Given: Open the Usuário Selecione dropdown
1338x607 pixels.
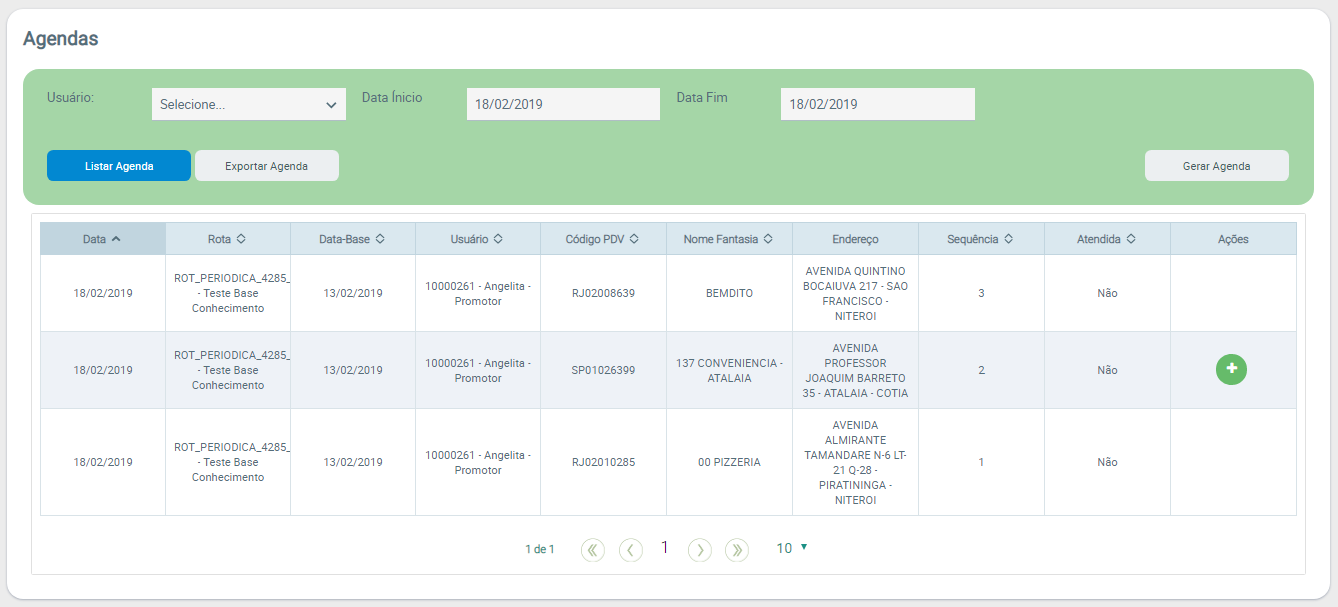Looking at the screenshot, I should point(248,105).
